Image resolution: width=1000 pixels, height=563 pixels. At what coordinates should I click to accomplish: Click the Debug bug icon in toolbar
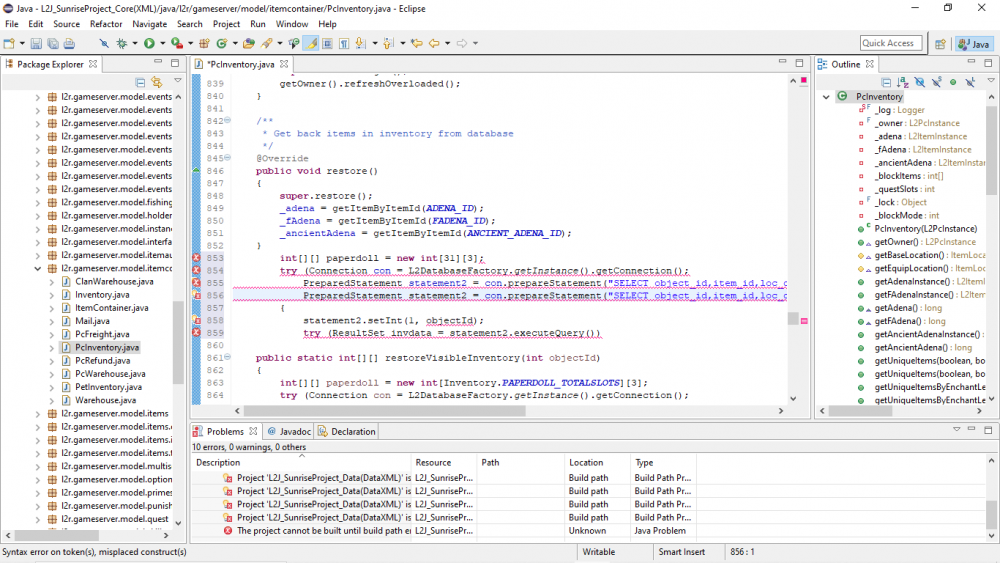point(122,44)
